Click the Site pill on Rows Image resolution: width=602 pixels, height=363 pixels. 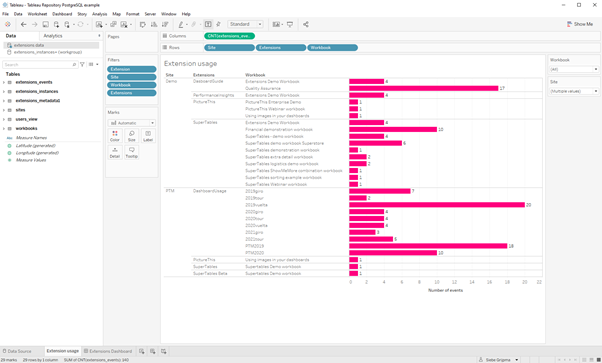coord(229,48)
